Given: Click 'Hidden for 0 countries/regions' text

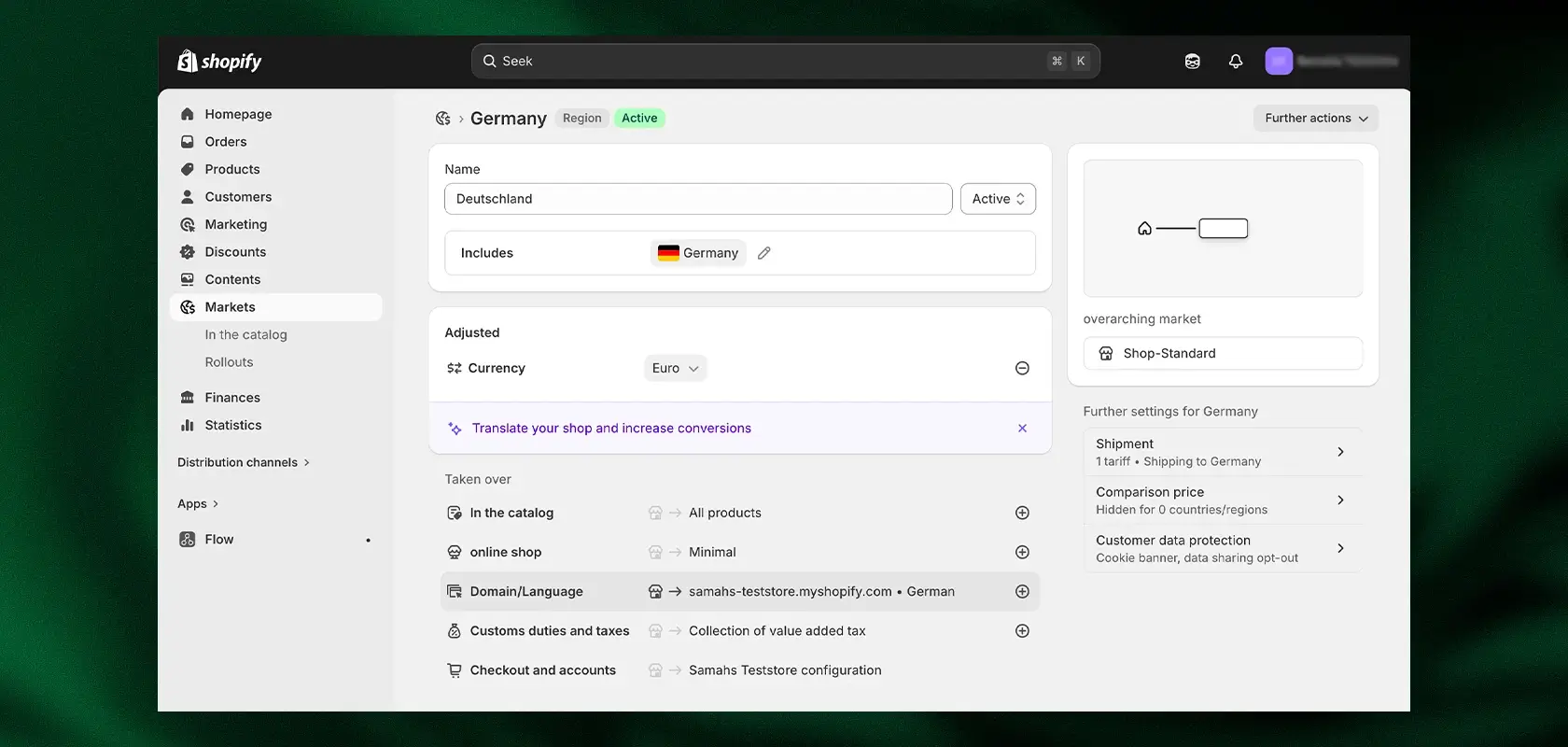Looking at the screenshot, I should 1182,510.
